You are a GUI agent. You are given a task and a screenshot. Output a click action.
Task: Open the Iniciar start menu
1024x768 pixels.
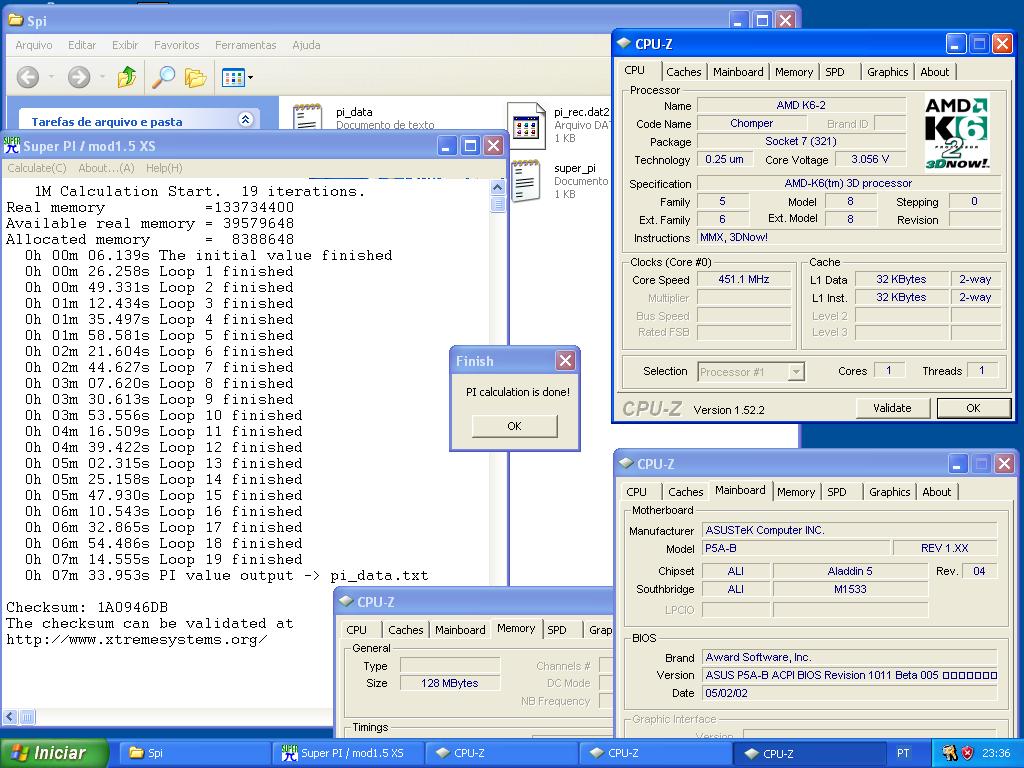[x=54, y=753]
